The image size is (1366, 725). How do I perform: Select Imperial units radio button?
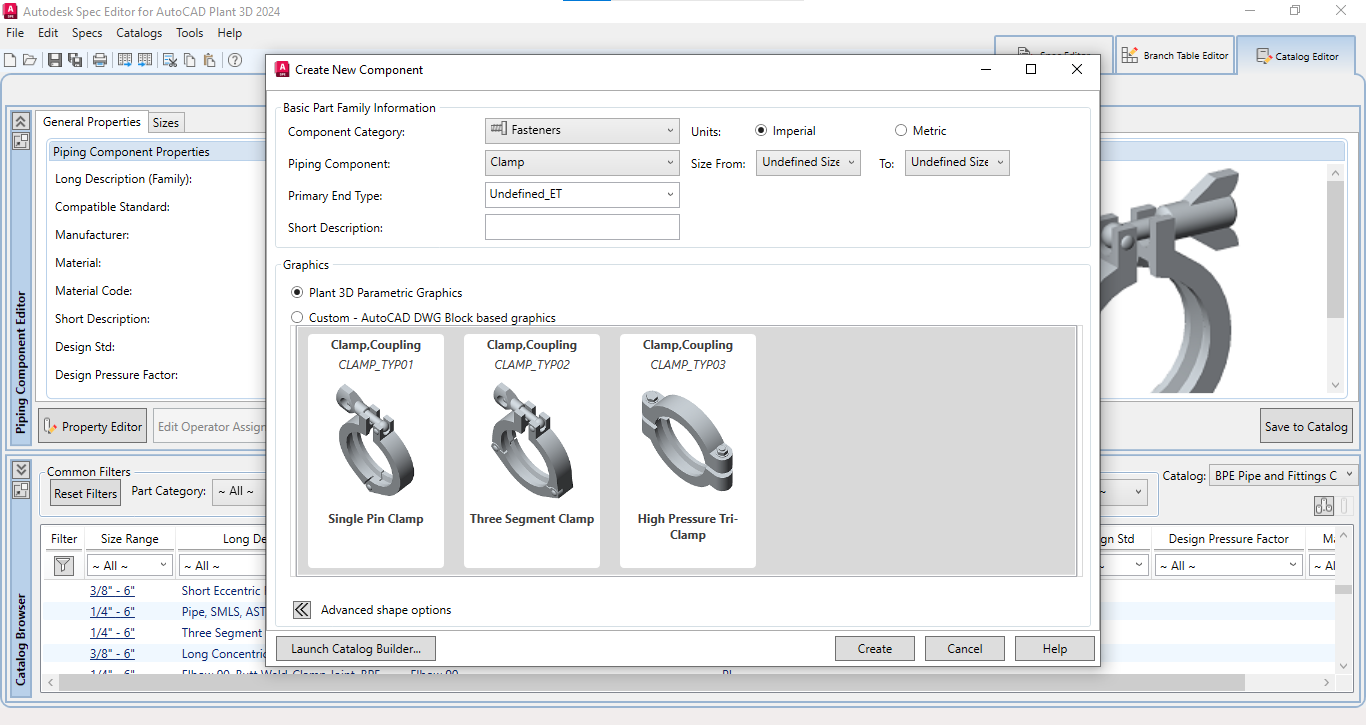coord(761,131)
